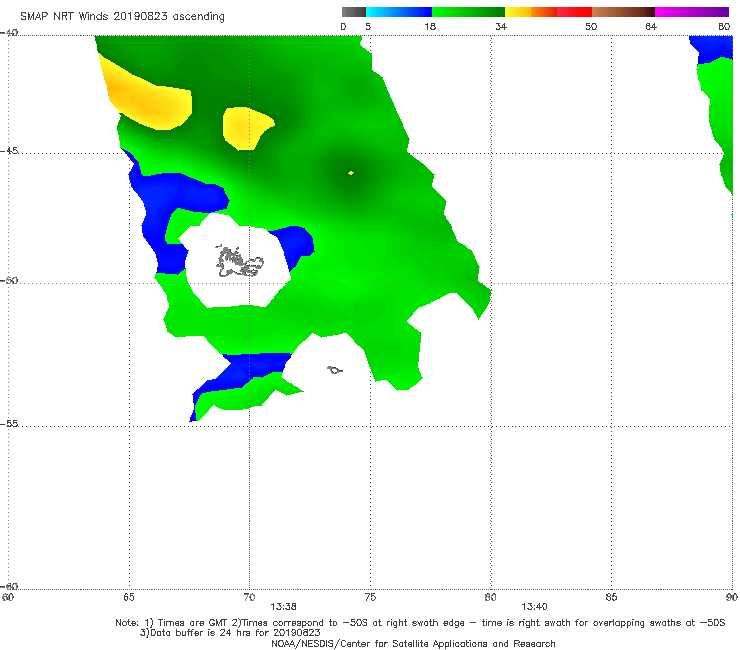Click the latitude label '-45'
Screen dimensions: 740x650
9,151
